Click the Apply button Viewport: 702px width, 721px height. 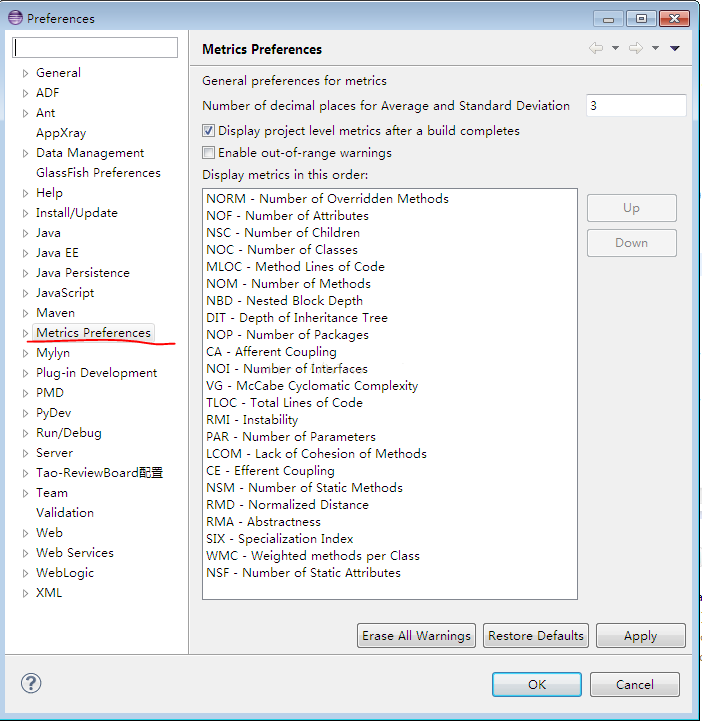640,635
